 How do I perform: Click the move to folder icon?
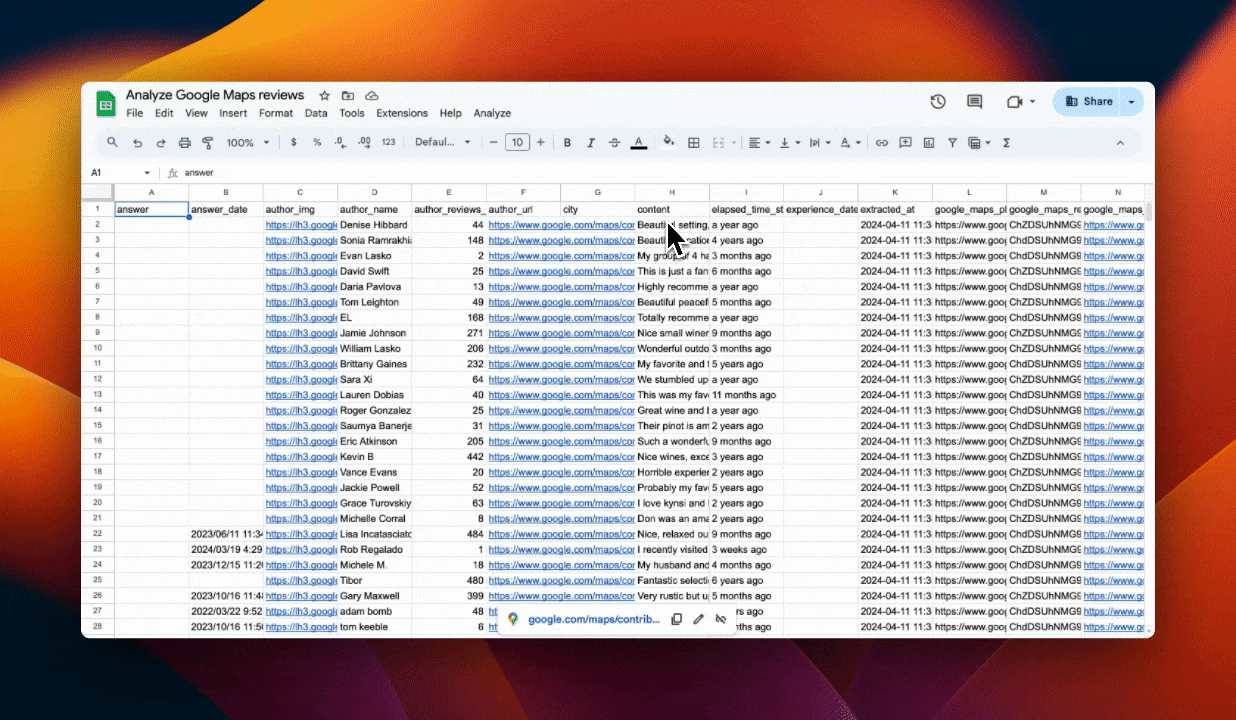348,96
